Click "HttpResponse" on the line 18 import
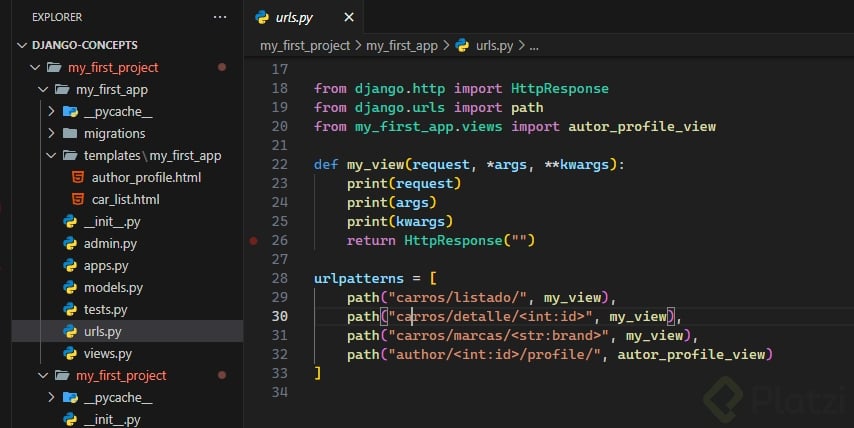 click(x=560, y=88)
